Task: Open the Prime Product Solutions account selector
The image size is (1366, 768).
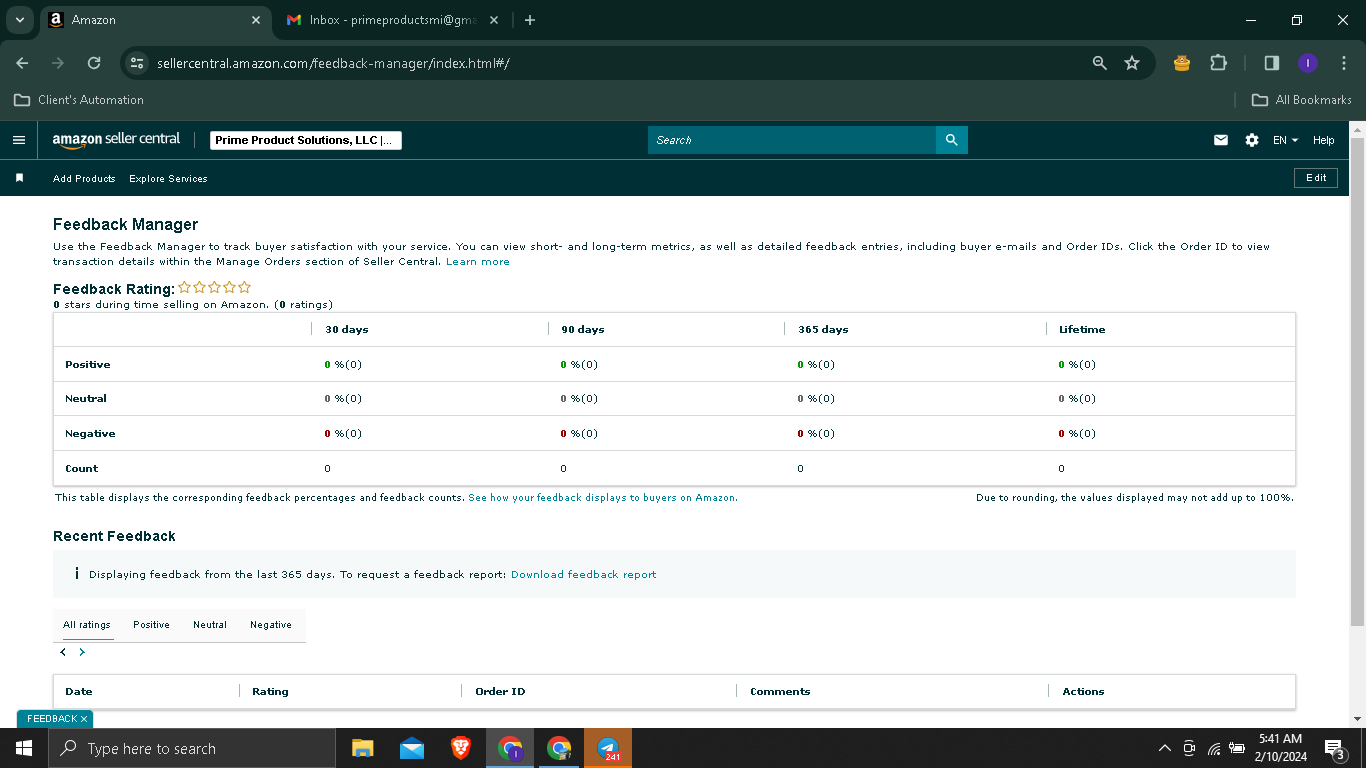Action: point(306,140)
